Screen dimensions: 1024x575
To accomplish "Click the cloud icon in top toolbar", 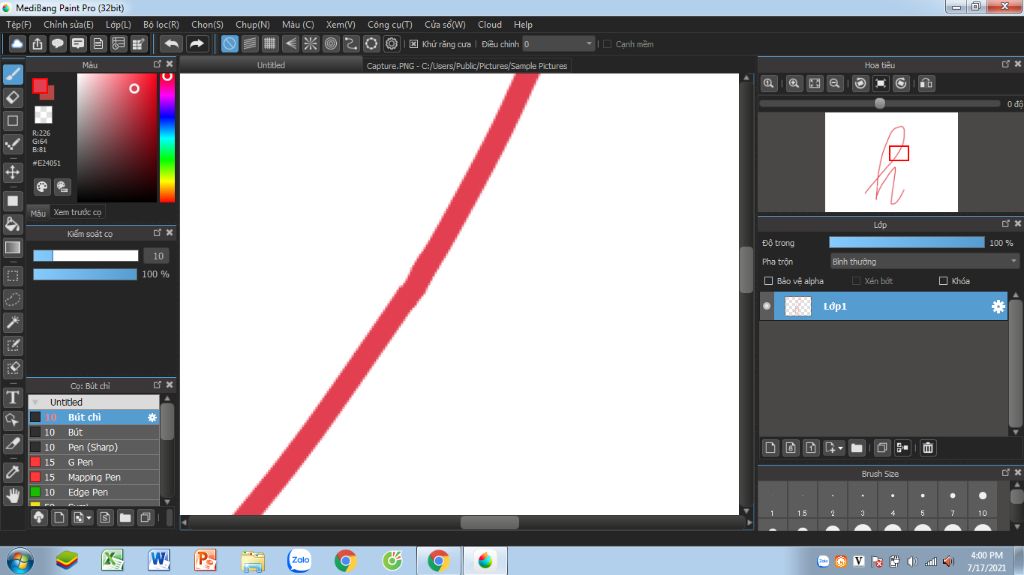I will (x=17, y=44).
